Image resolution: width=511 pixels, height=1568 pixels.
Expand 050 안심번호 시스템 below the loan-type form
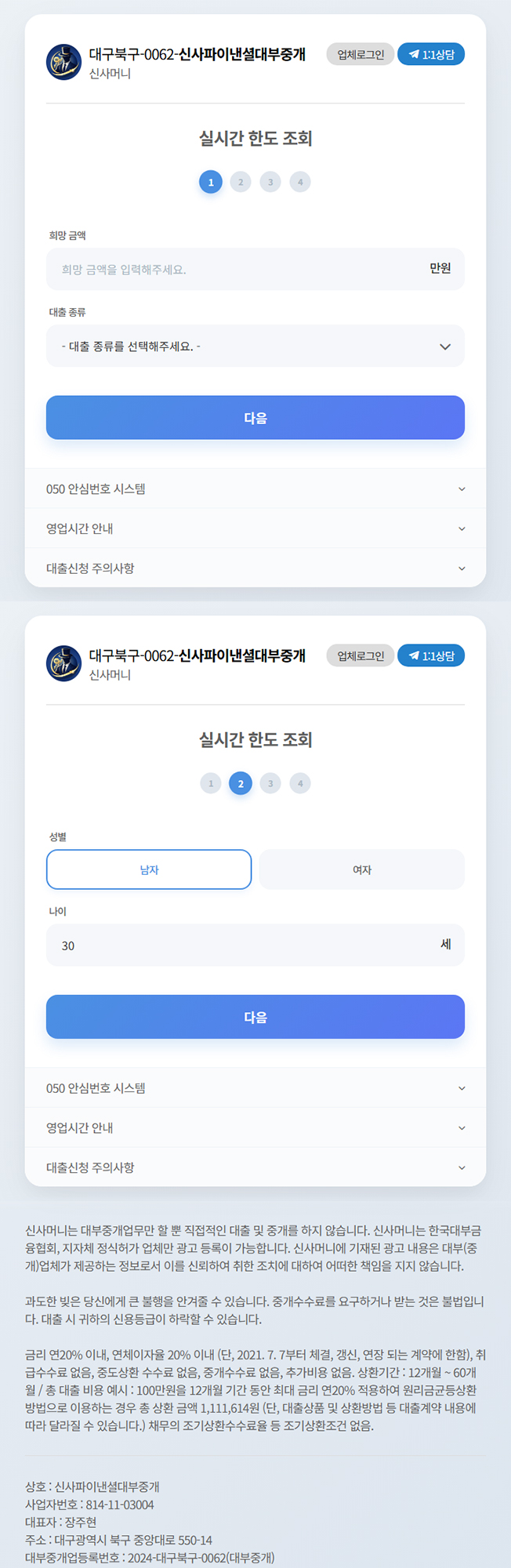click(x=255, y=489)
